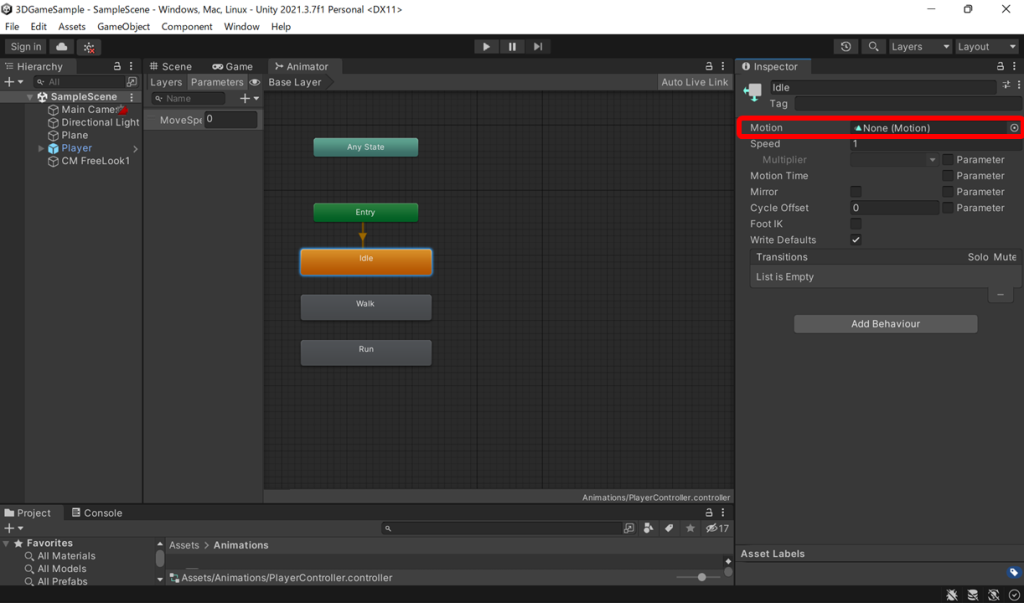Expand the Player object in Hierarchy
Screen dimensions: 1024x603
40,147
